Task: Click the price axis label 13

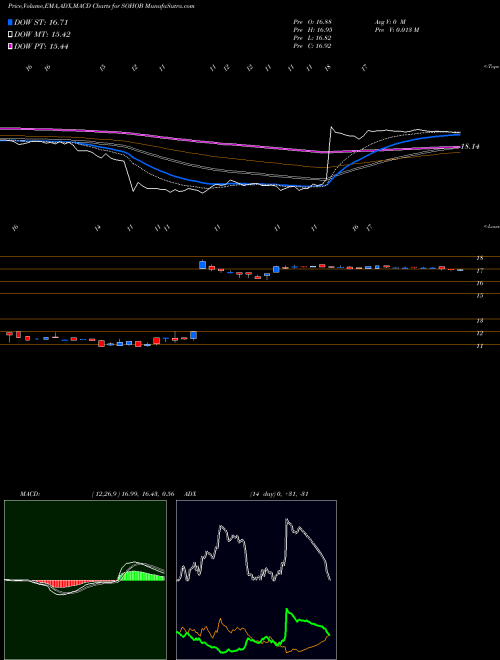Action: point(479,321)
